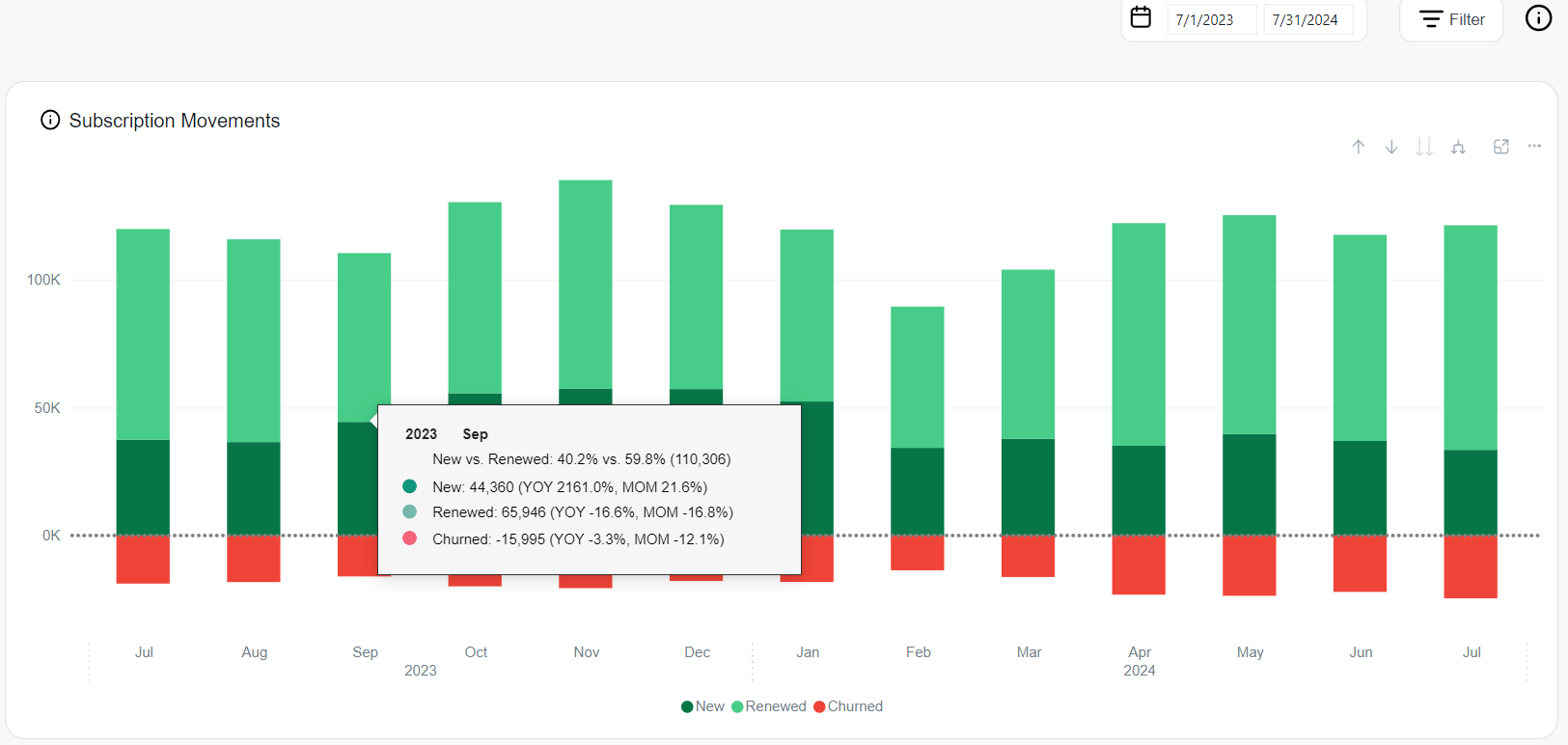The height and width of the screenshot is (745, 1568).
Task: Open the calendar date picker icon
Action: click(x=1141, y=17)
